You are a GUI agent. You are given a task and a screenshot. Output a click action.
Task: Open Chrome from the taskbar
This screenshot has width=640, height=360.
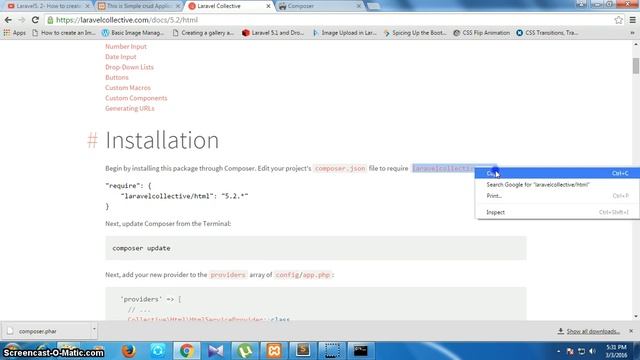187,351
